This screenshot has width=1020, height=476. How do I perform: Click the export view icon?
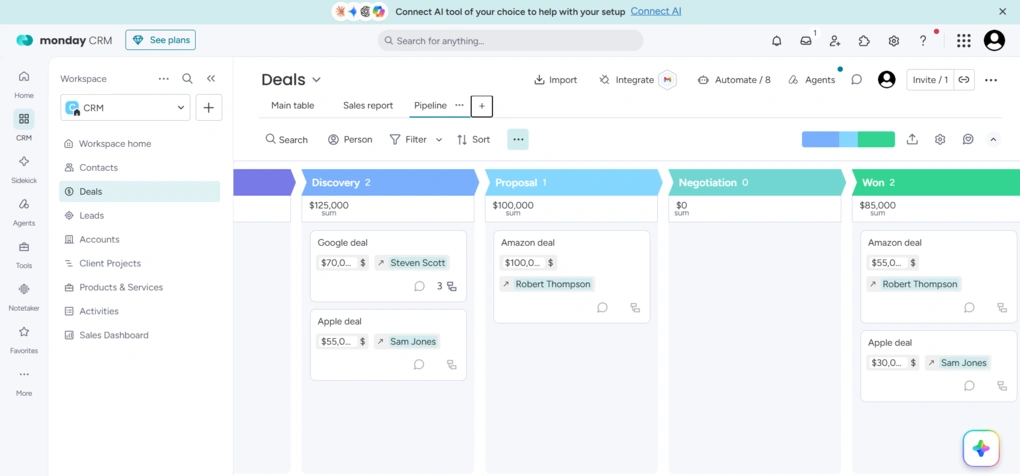click(x=912, y=139)
